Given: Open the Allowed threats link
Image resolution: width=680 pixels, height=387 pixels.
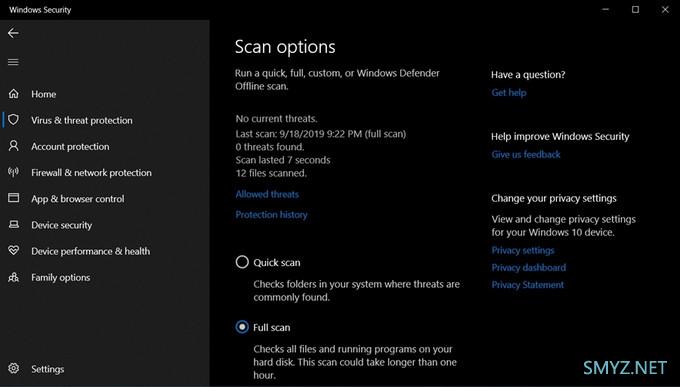Looking at the screenshot, I should [267, 194].
